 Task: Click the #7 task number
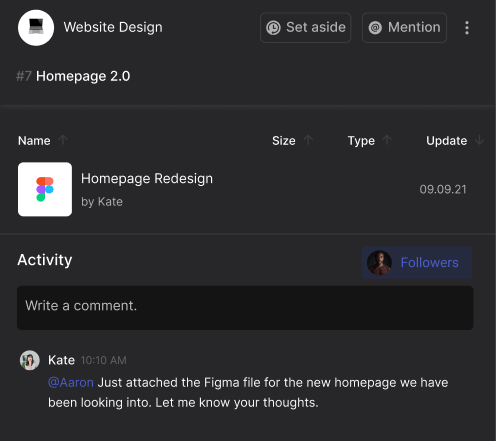24,76
